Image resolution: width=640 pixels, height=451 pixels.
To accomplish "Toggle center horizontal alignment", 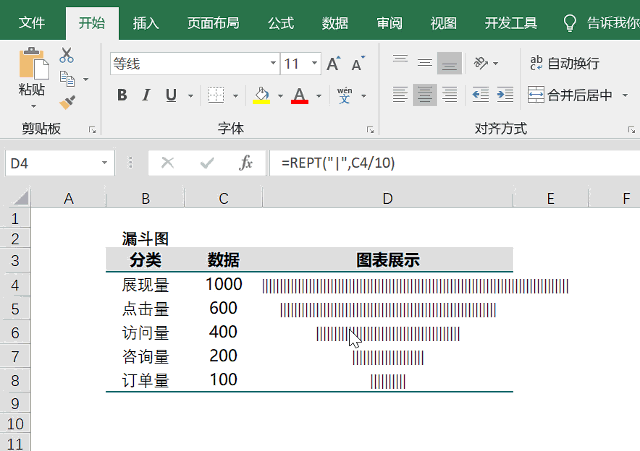I will 425,95.
